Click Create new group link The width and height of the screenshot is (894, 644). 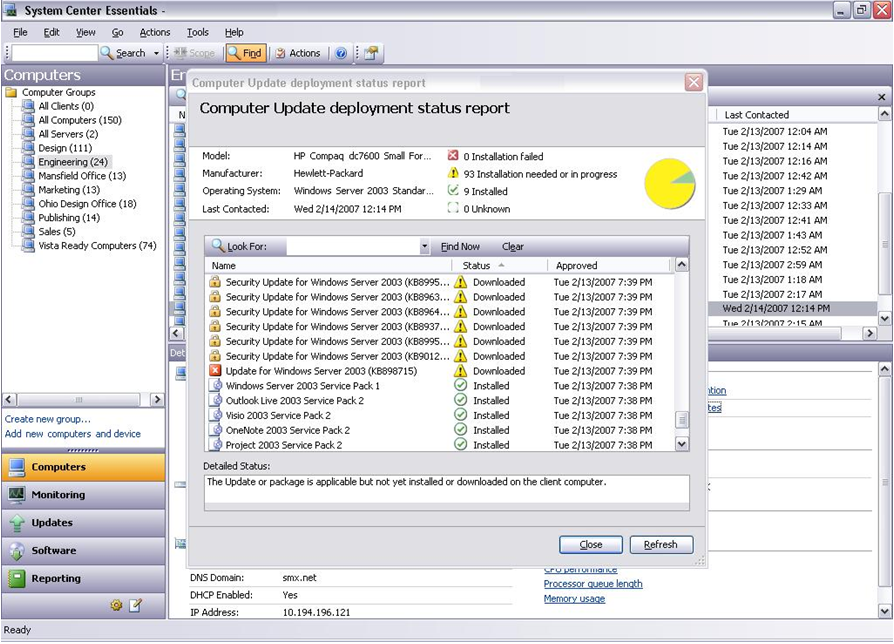click(47, 419)
